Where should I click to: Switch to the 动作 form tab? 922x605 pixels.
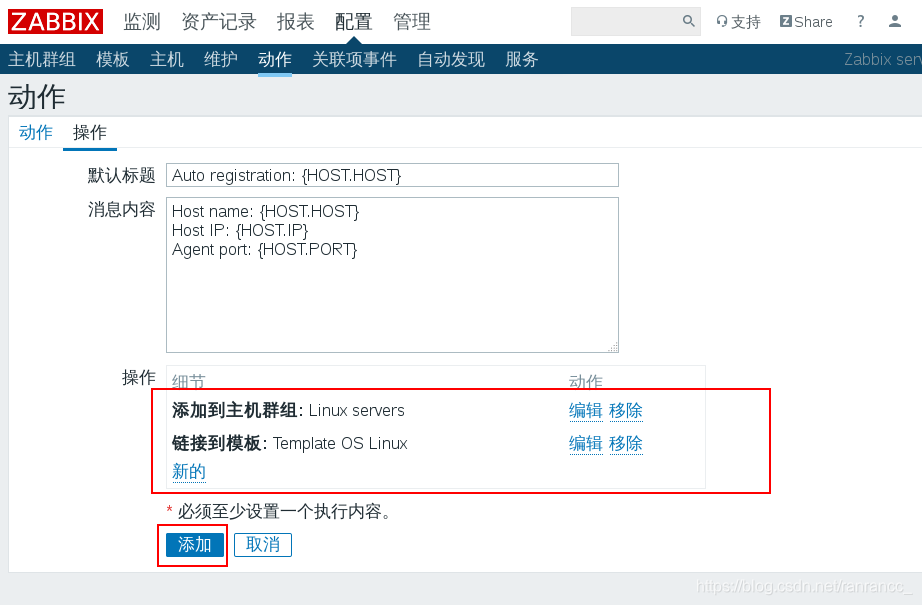click(x=36, y=132)
